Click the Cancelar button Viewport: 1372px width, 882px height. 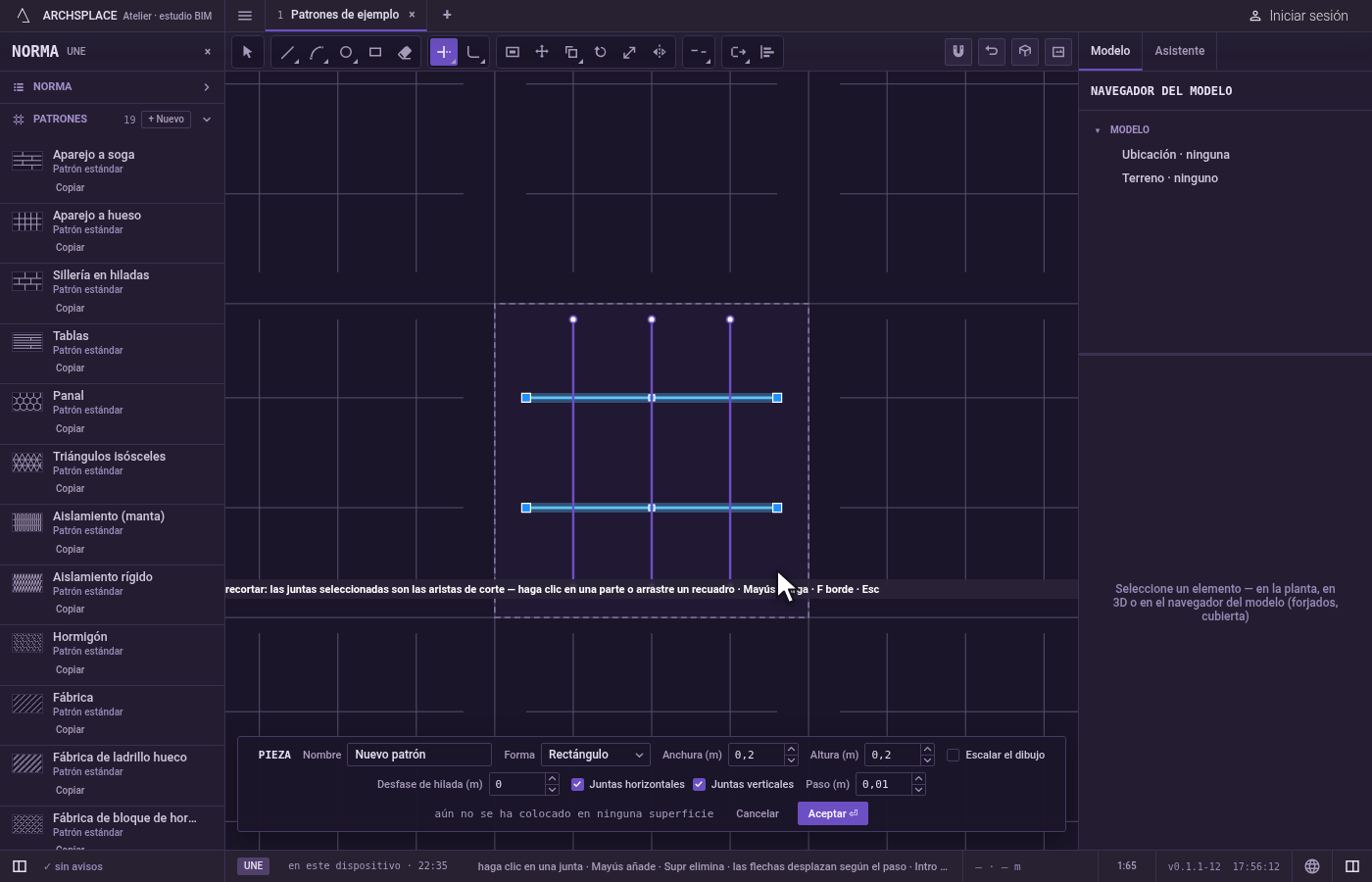click(758, 813)
